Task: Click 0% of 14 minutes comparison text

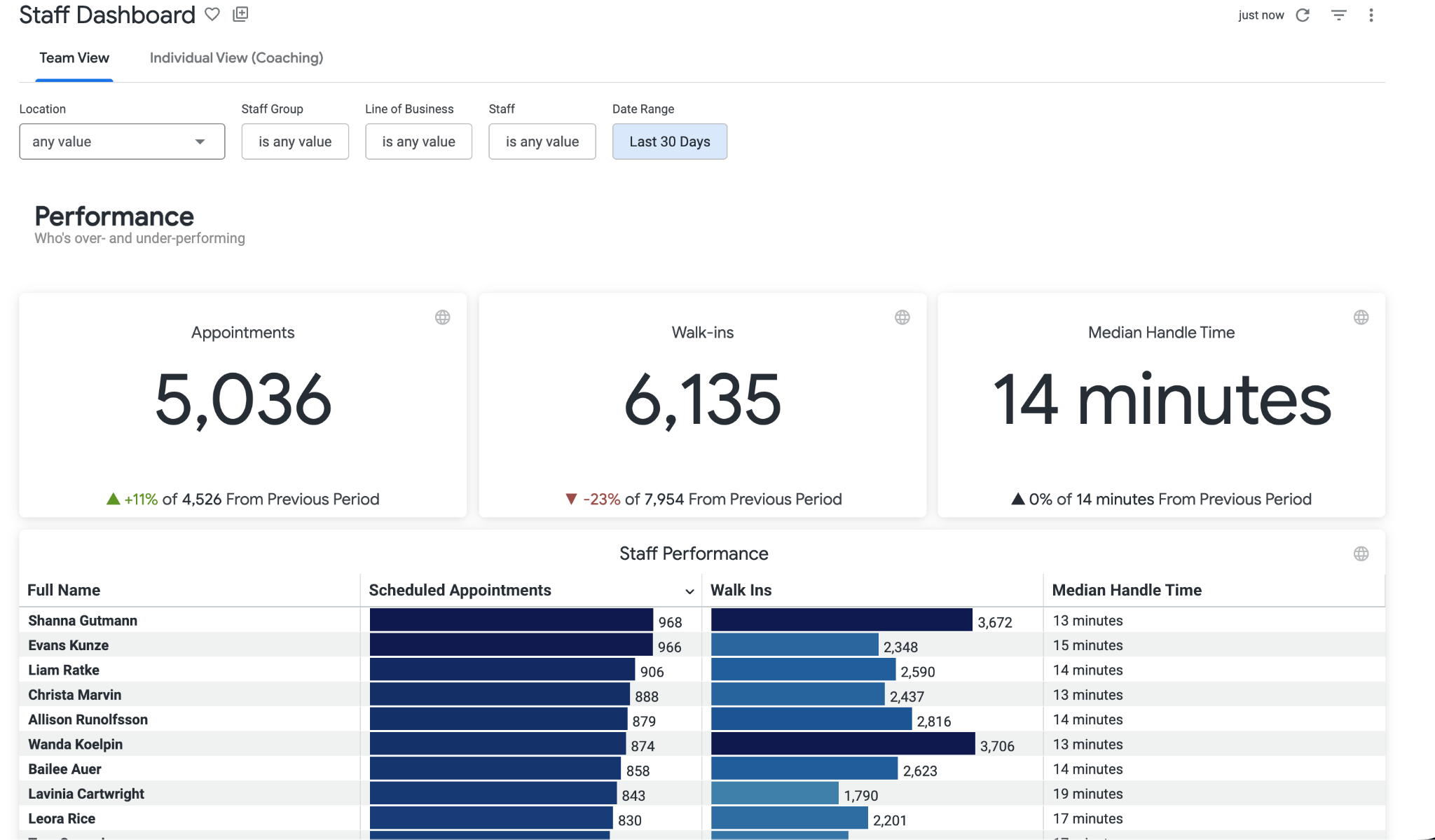Action: pyautogui.click(x=1162, y=499)
